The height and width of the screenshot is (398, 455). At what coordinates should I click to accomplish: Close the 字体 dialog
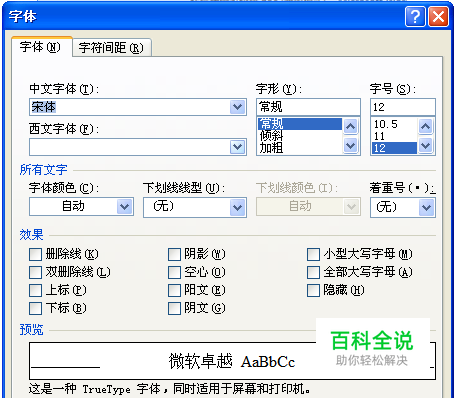pos(438,16)
